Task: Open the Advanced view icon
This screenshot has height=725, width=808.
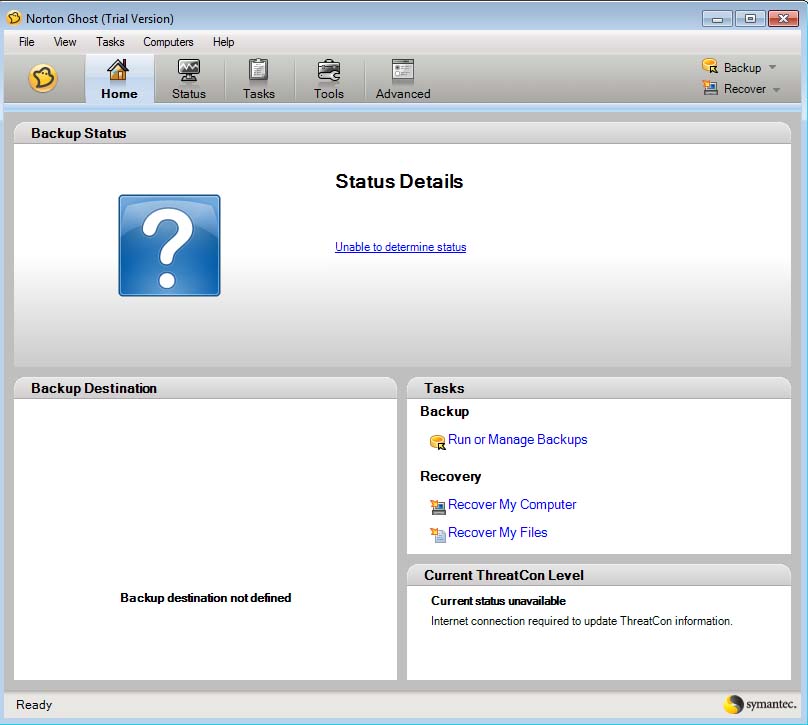Action: click(402, 70)
